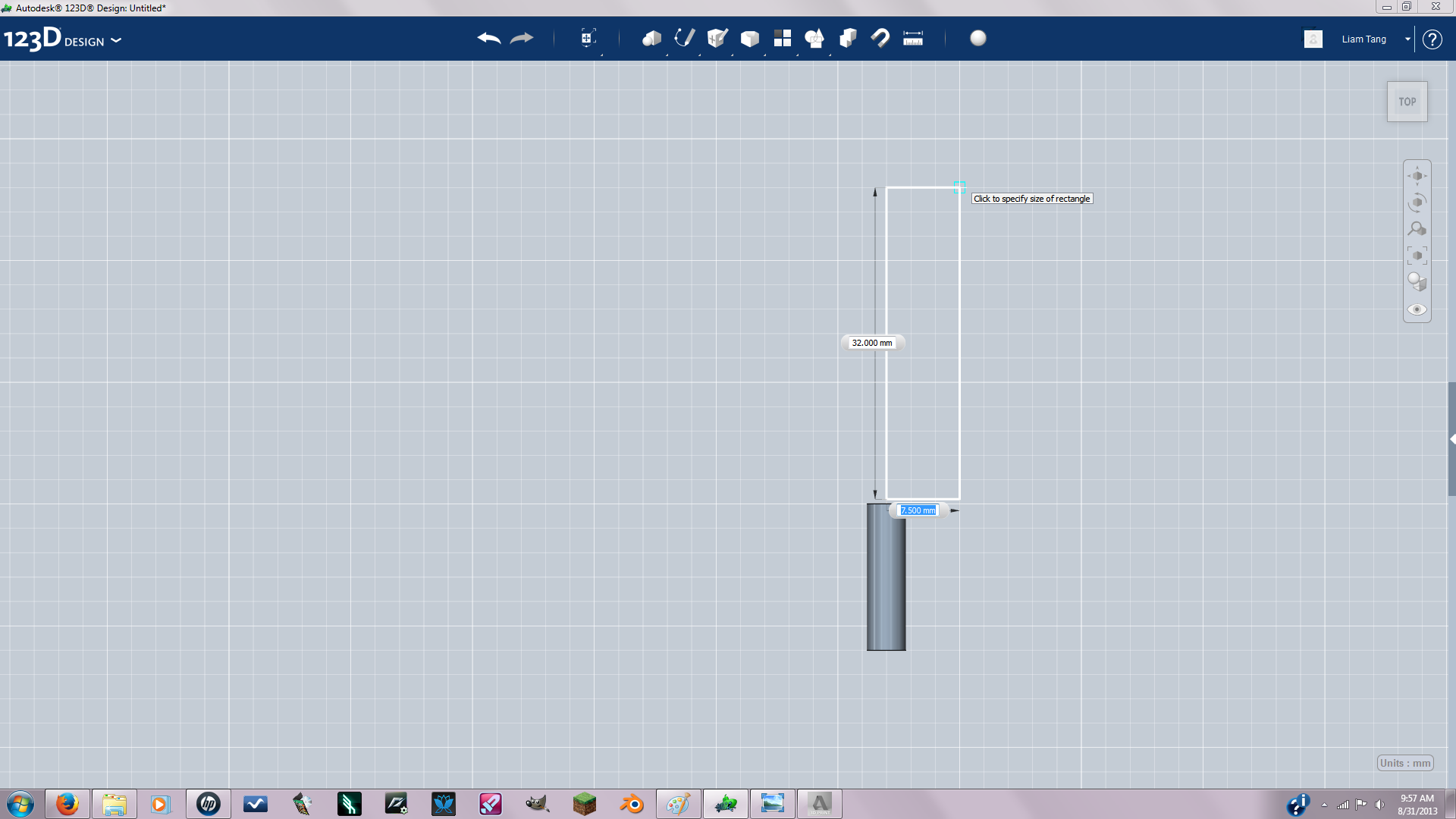
Task: Click the user avatar icon
Action: 1313,39
